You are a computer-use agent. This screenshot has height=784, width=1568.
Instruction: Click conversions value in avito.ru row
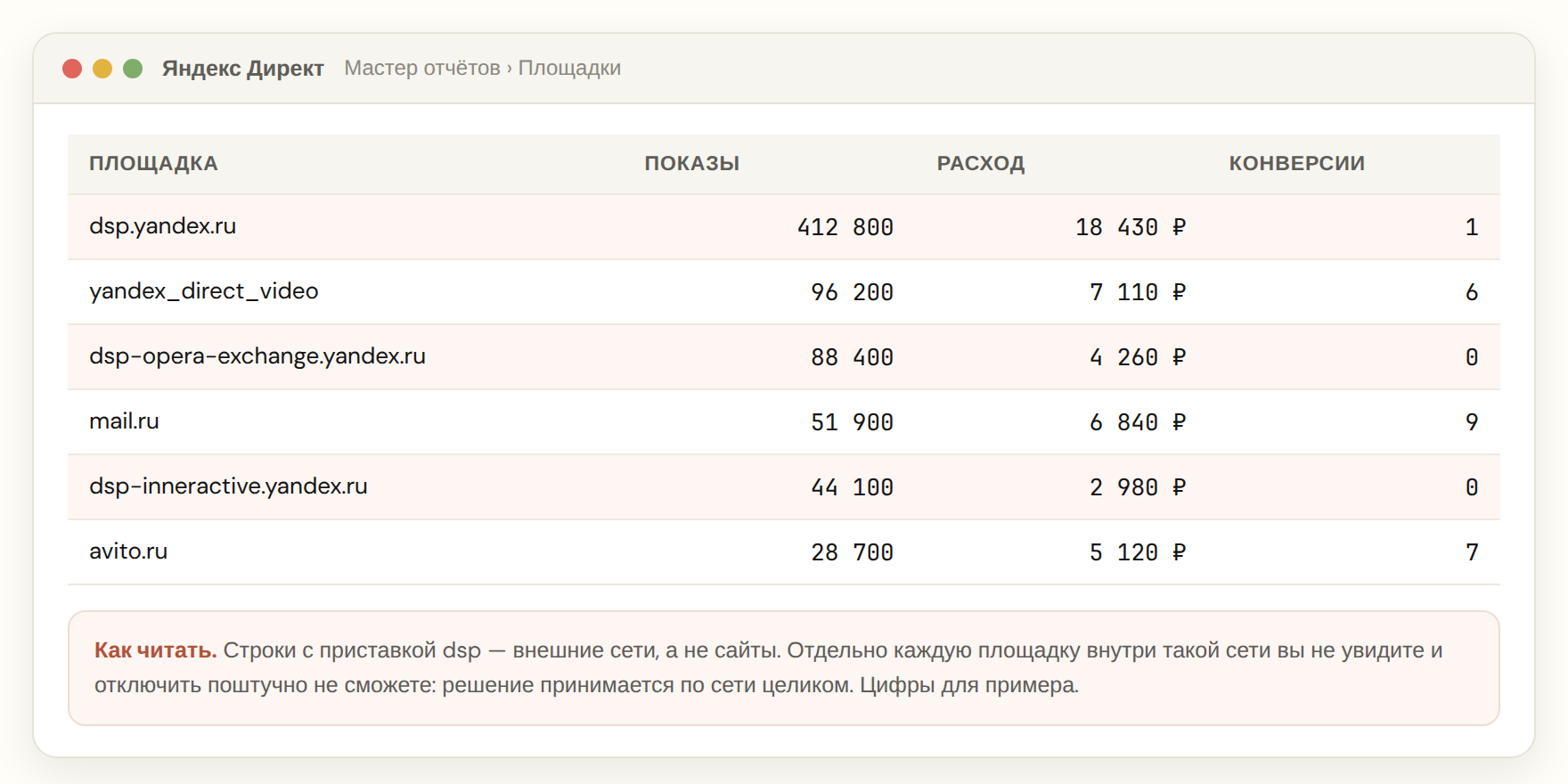1472,552
